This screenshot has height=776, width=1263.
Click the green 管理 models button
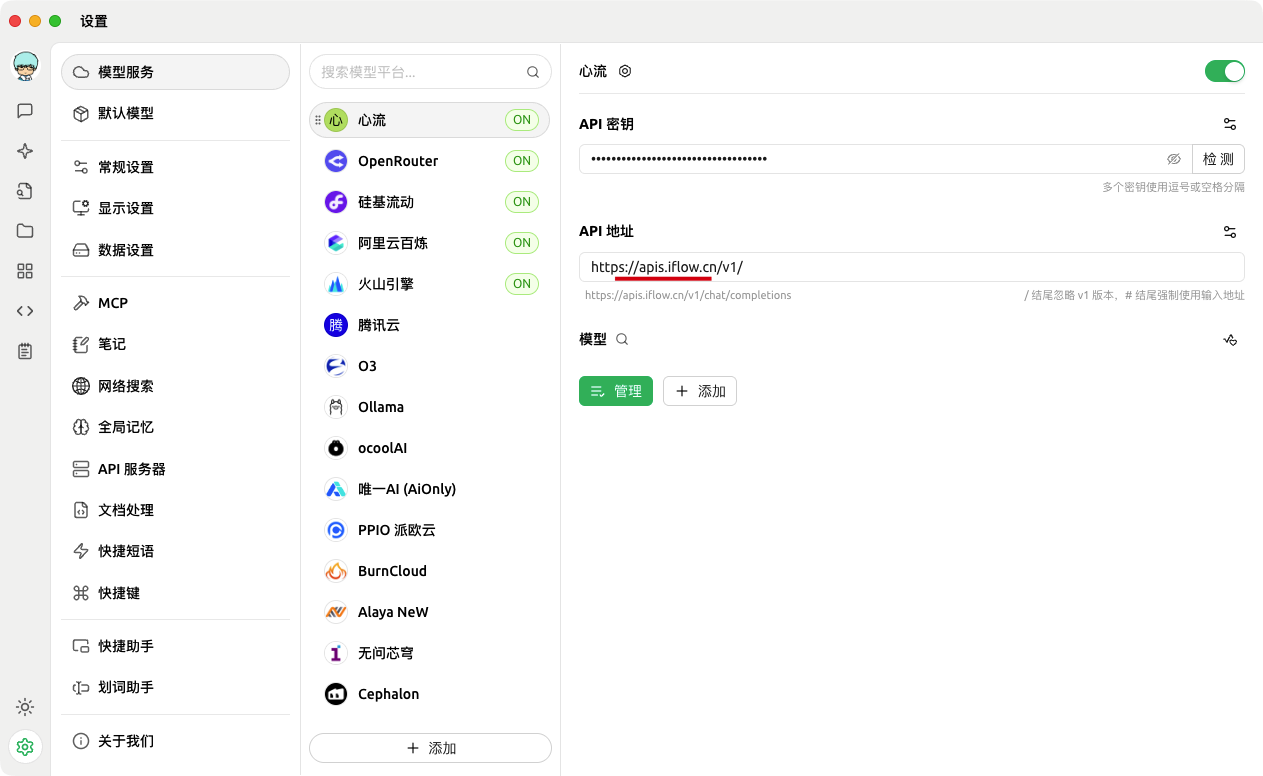click(616, 391)
